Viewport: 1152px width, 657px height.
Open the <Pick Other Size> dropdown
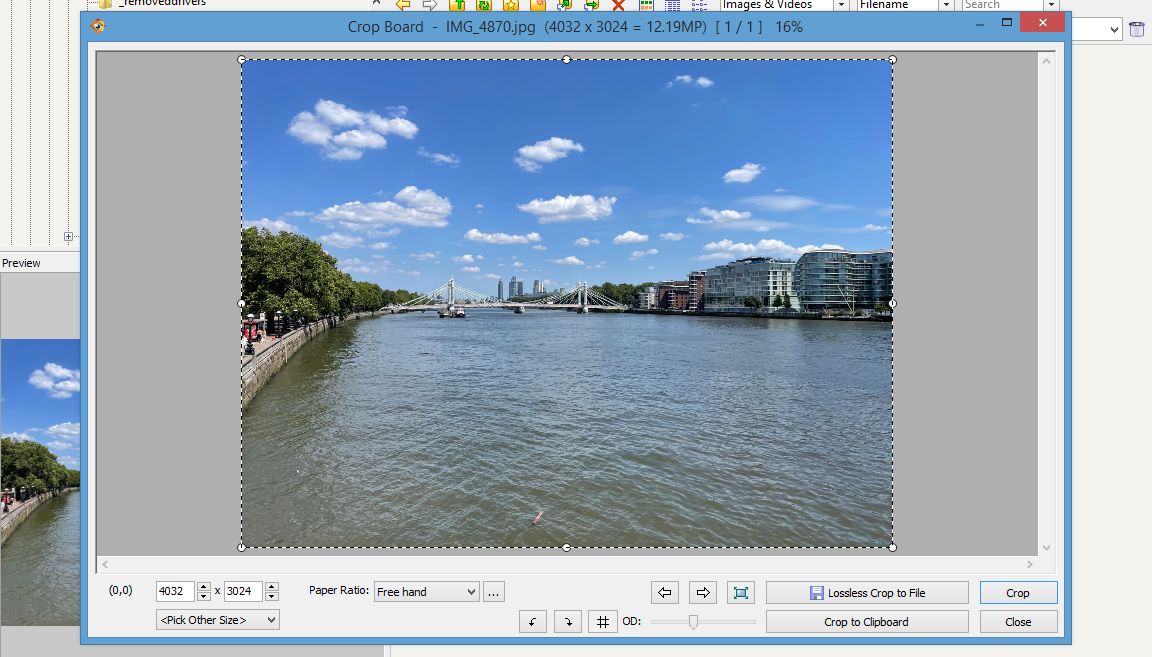[217, 620]
